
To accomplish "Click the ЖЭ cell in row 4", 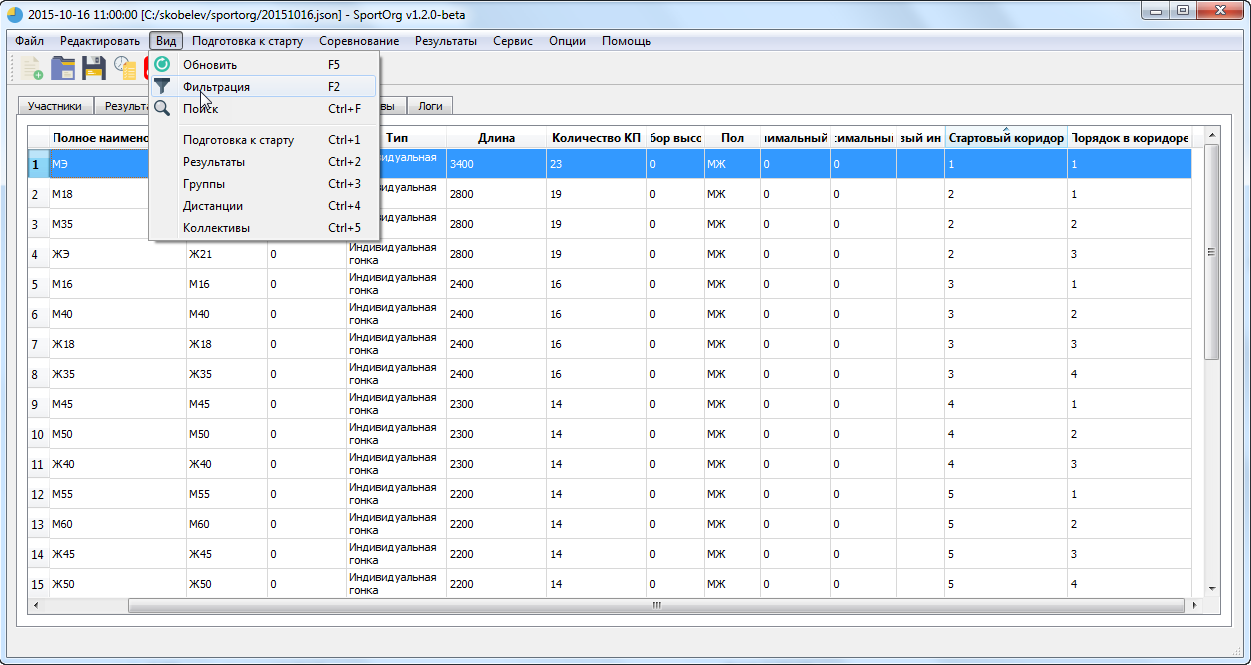I will tap(117, 254).
